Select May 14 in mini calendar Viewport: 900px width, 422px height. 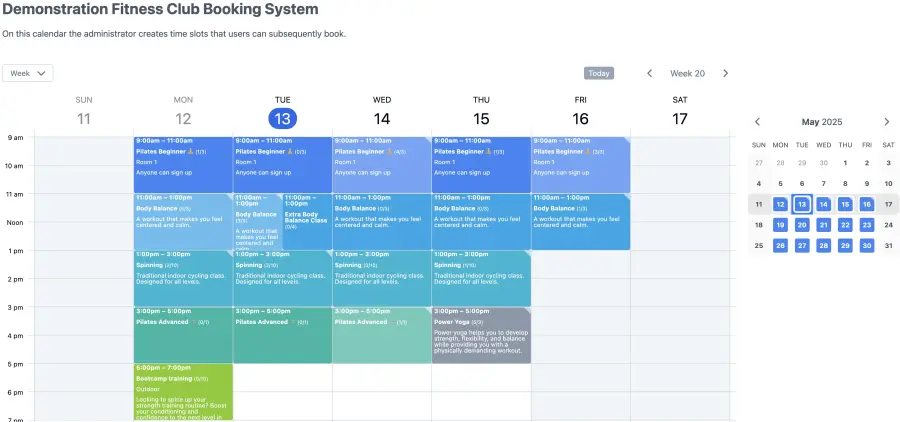tap(824, 204)
